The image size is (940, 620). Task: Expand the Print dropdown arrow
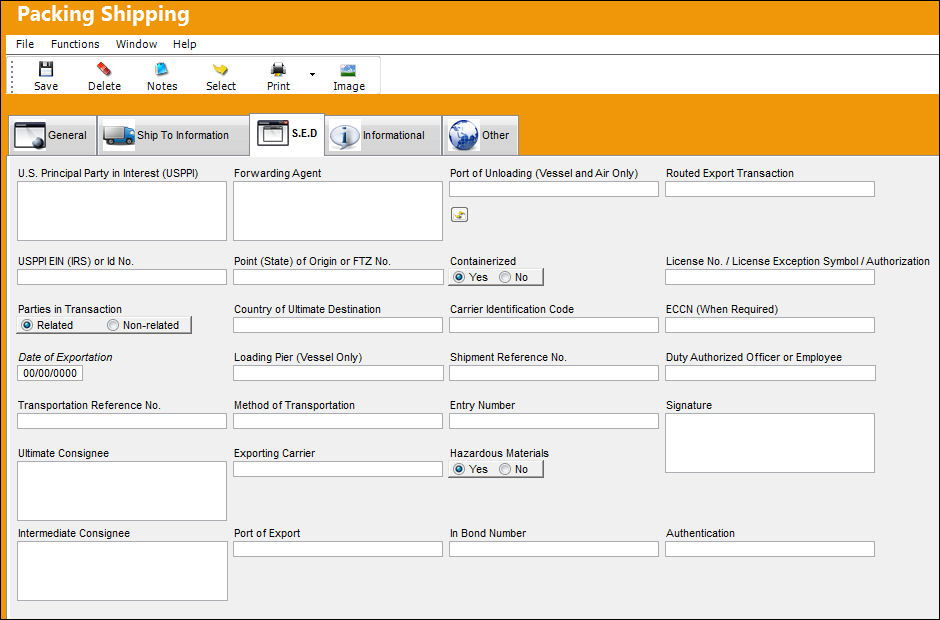312,74
